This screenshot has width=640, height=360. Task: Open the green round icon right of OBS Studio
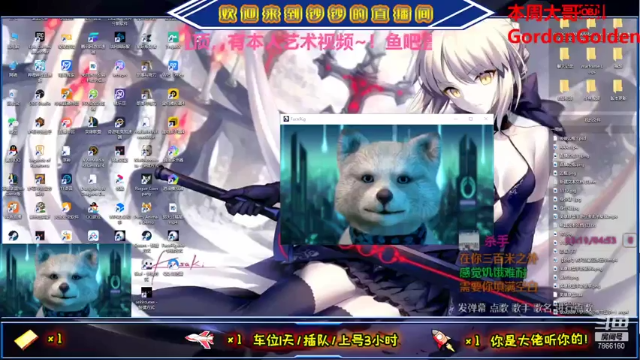pos(93,95)
